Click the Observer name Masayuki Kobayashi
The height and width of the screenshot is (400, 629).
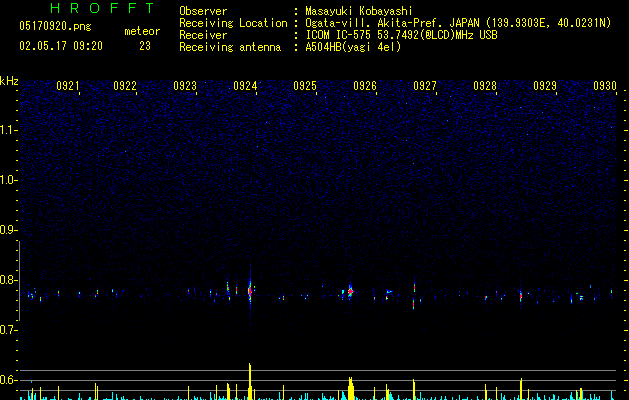click(359, 11)
